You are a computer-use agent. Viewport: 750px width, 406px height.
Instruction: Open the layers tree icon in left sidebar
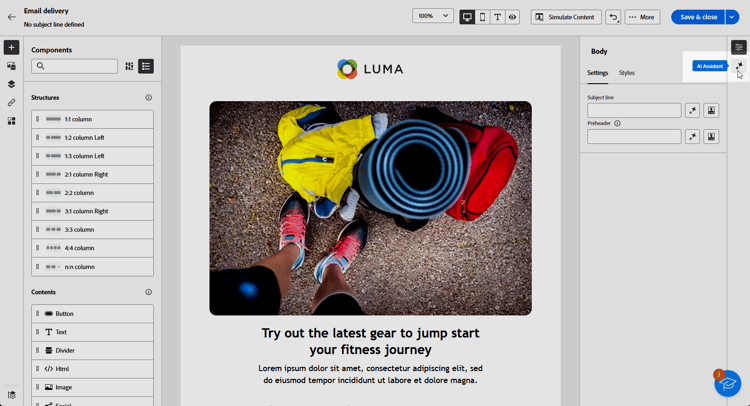(11, 84)
